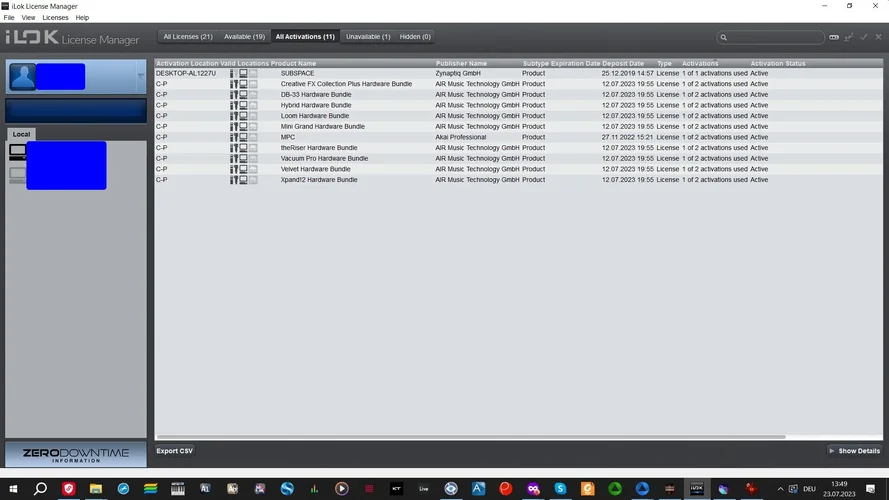Select the SUBSPACE license row
Viewport: 889px width, 500px height.
click(518, 73)
